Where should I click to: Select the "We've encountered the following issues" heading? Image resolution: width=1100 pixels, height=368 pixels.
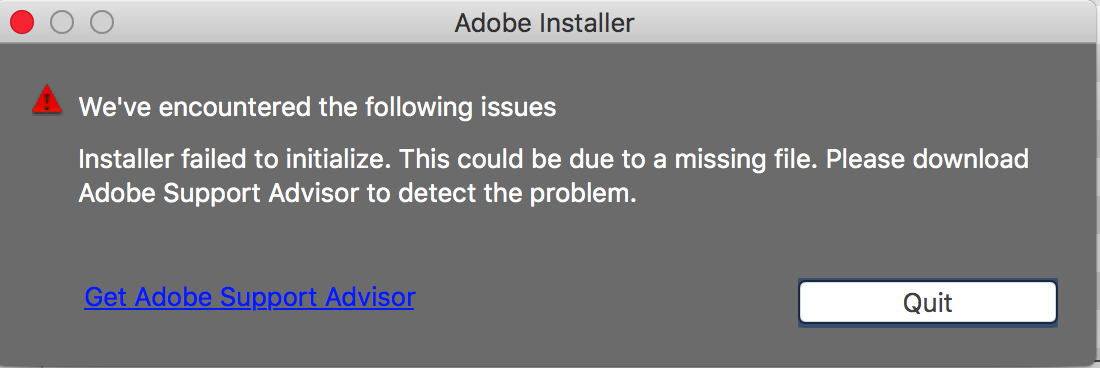[x=317, y=107]
